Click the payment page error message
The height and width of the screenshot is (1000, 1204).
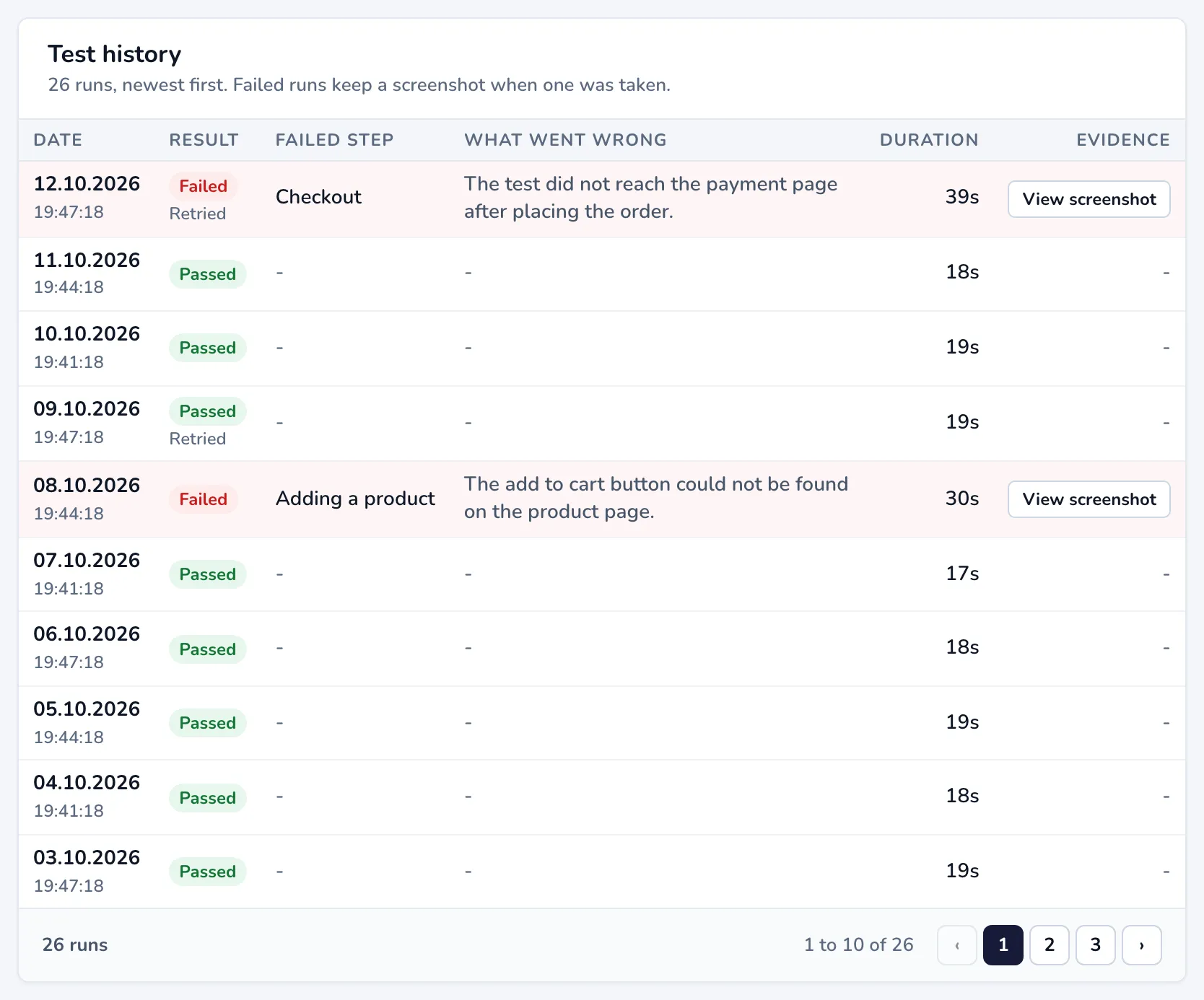click(650, 198)
